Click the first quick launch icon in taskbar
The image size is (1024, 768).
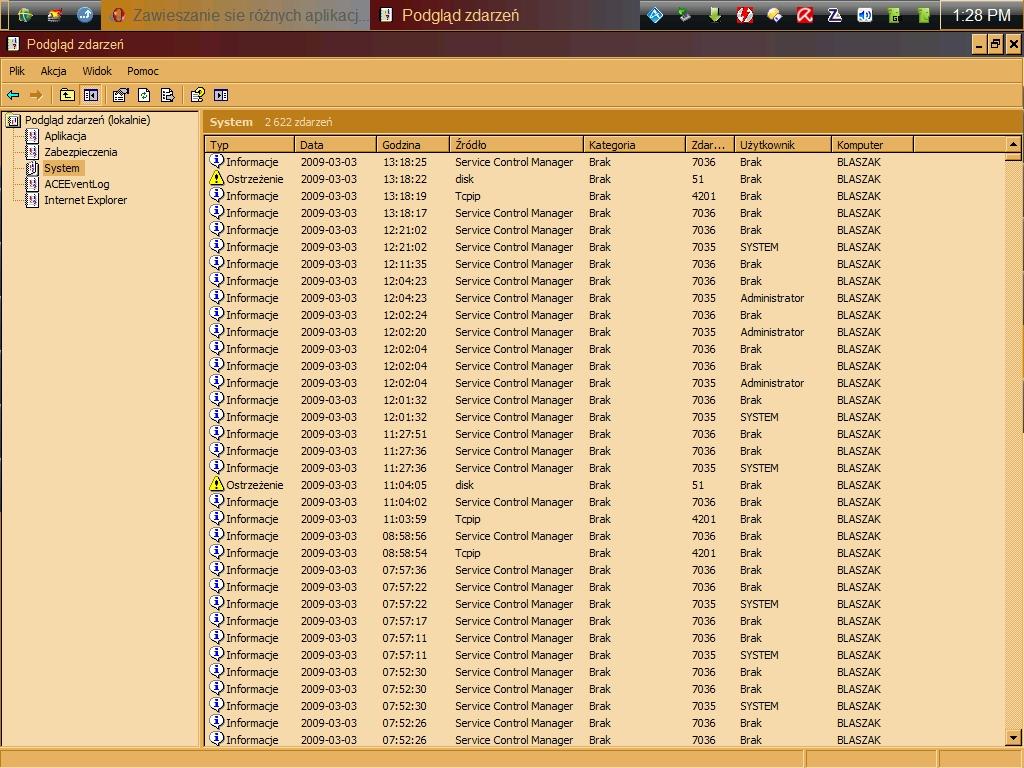tap(25, 15)
